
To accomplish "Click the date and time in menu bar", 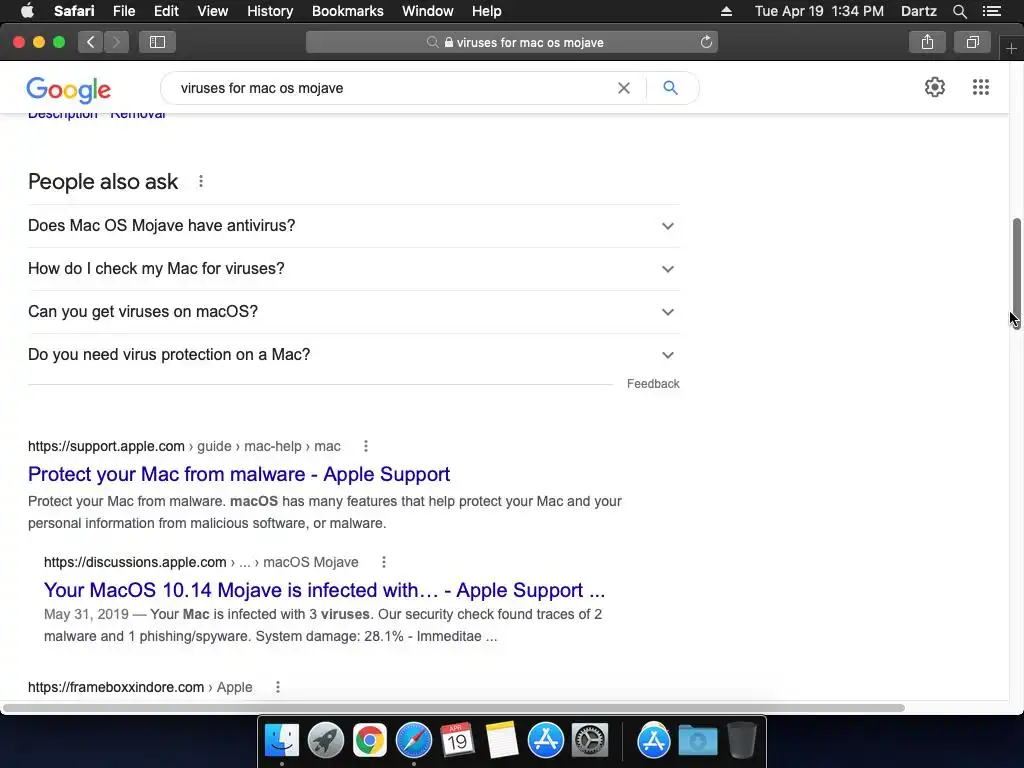I will 819,11.
